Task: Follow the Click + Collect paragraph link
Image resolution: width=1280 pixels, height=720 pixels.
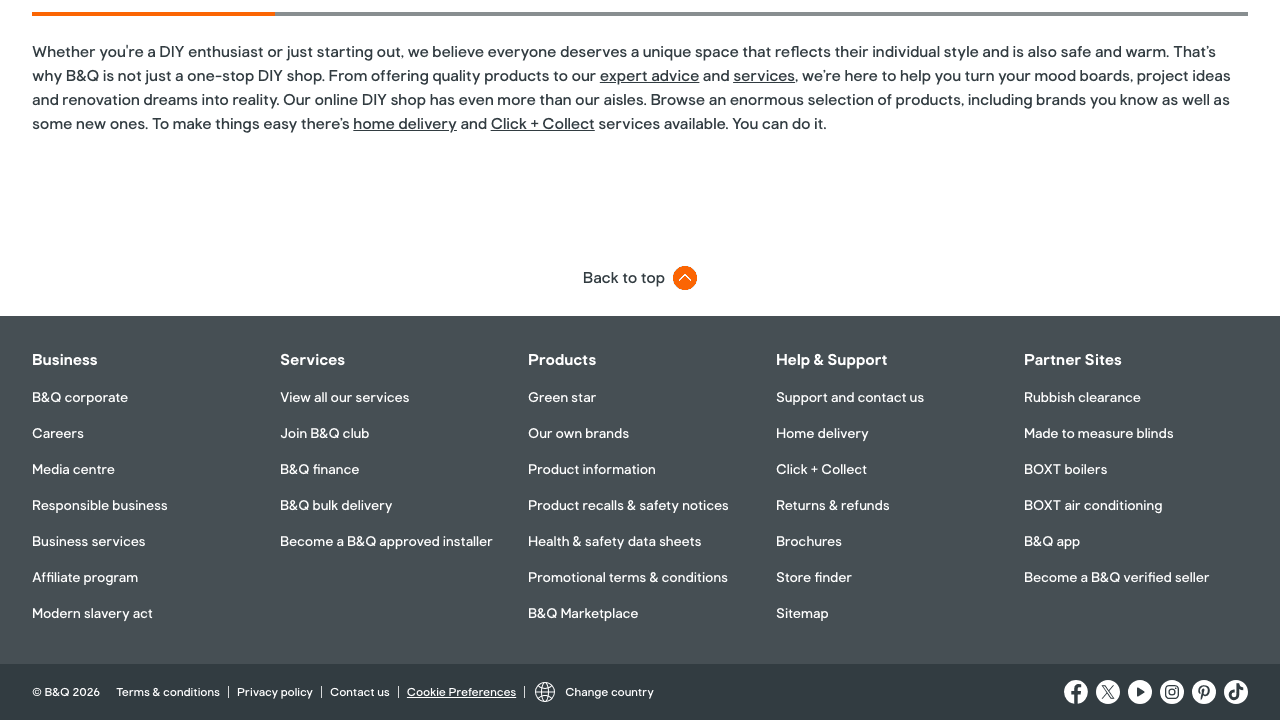Action: click(x=543, y=124)
